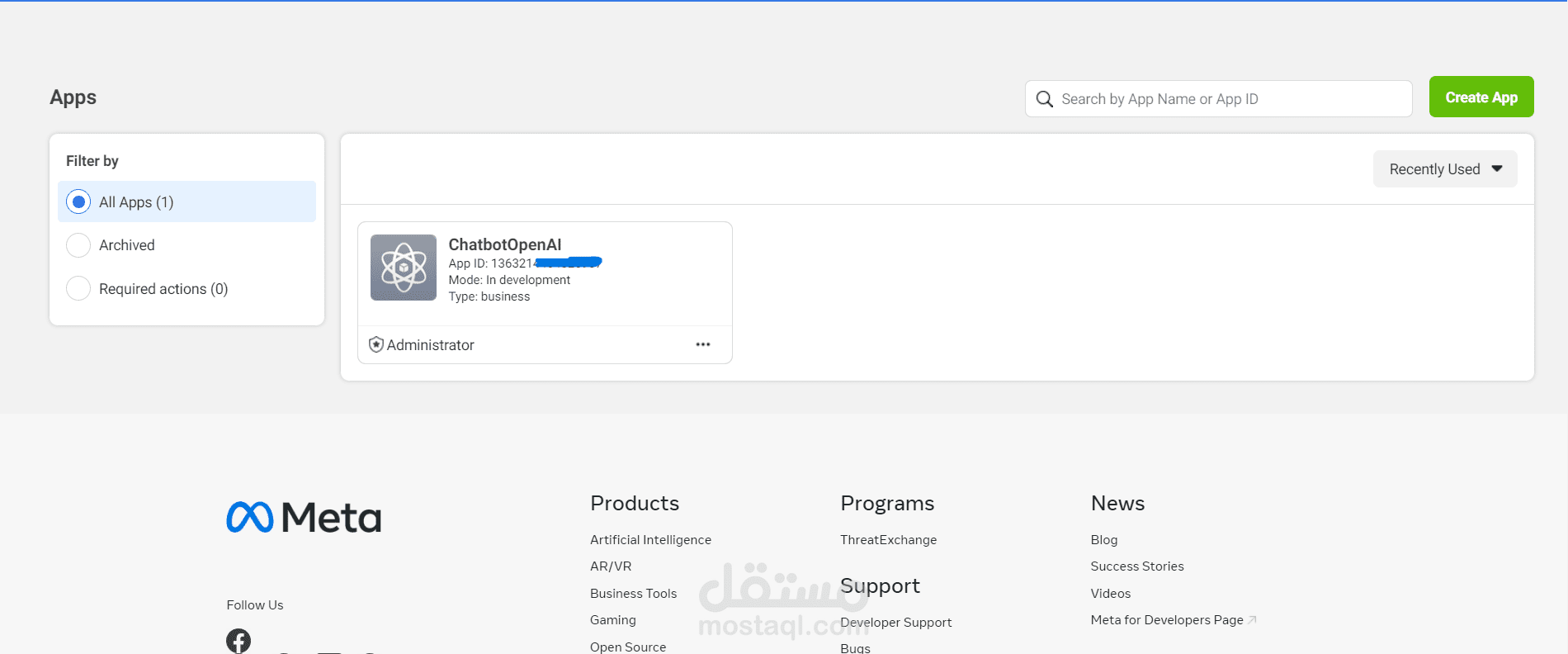1568x654 pixels.
Task: Select the All Apps (1) radio button
Action: 78,201
